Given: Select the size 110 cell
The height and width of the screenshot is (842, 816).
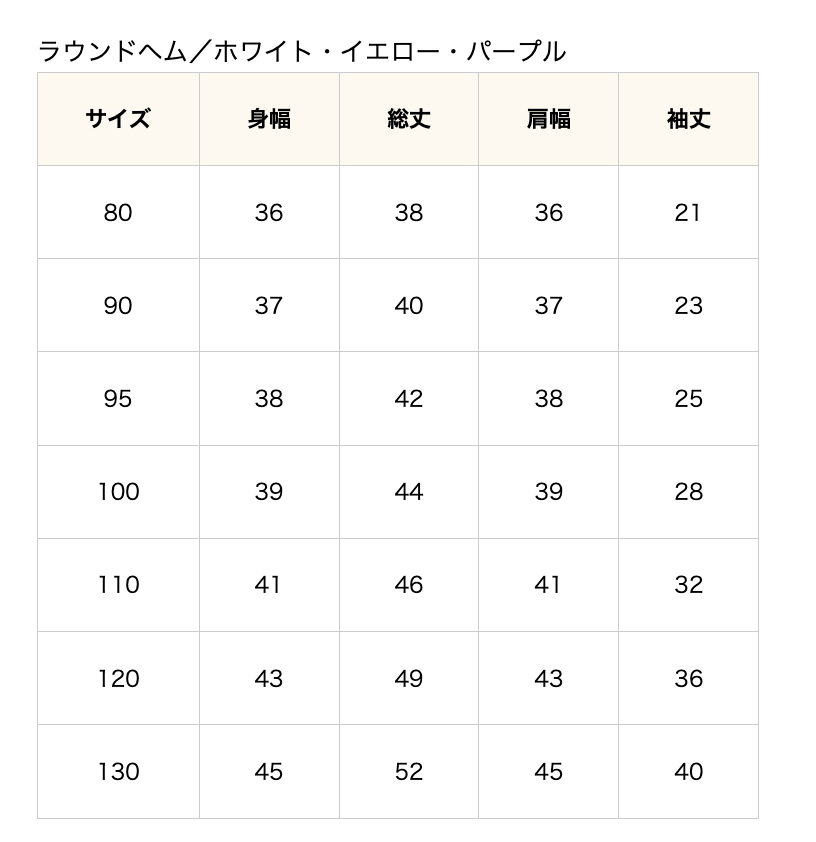Looking at the screenshot, I should pos(118,584).
